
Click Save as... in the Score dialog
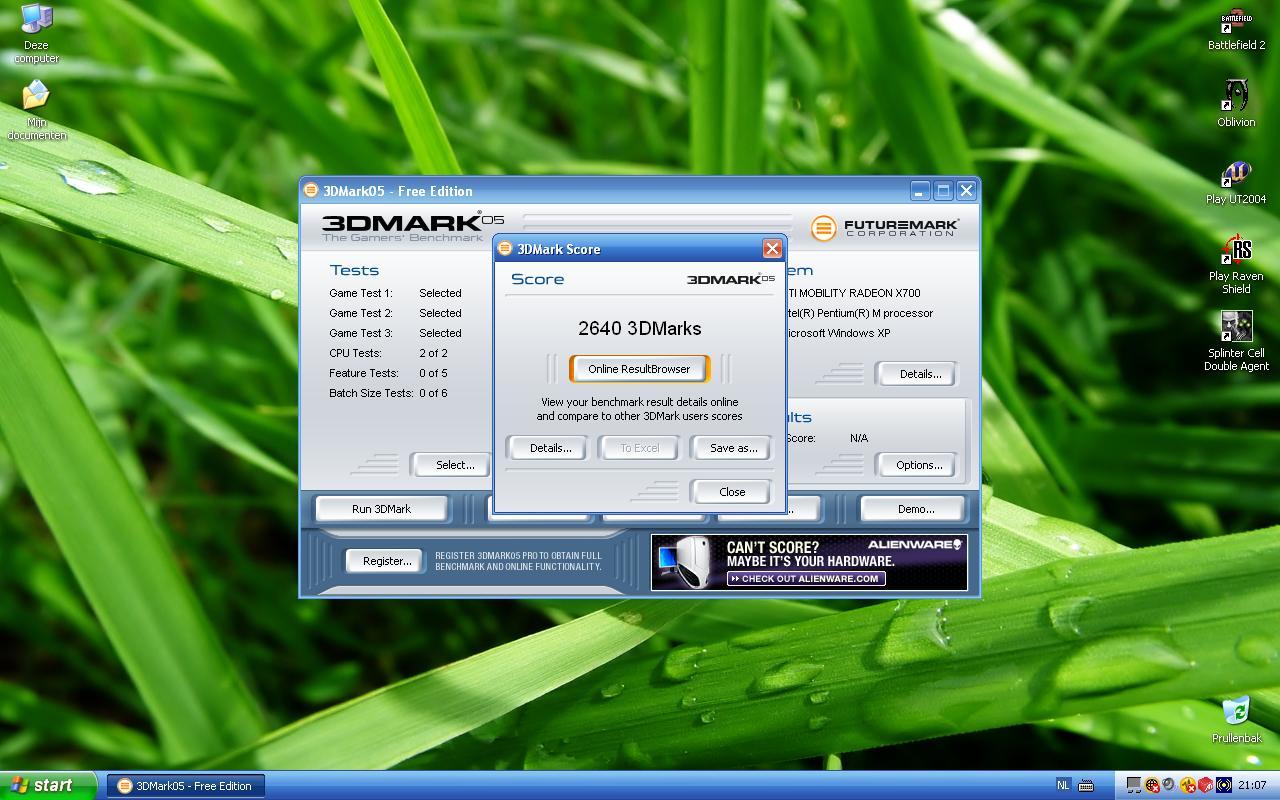pos(733,448)
